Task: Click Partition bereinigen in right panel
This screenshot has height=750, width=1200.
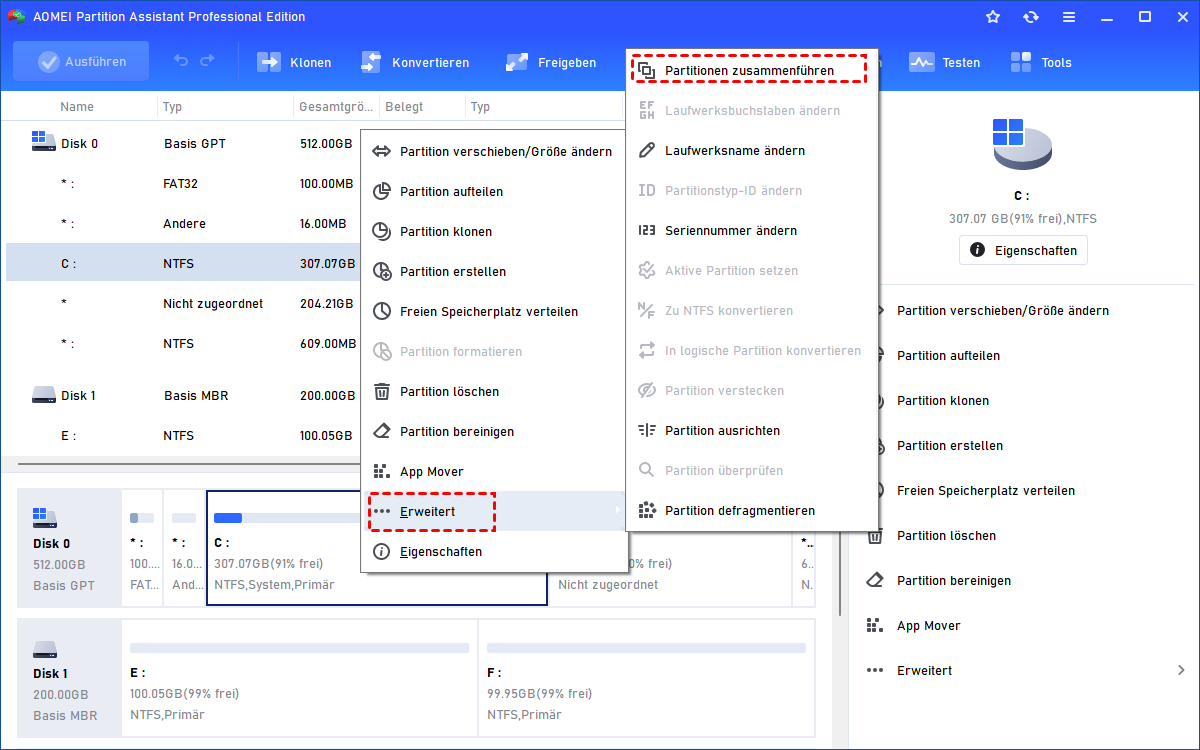Action: (x=954, y=581)
